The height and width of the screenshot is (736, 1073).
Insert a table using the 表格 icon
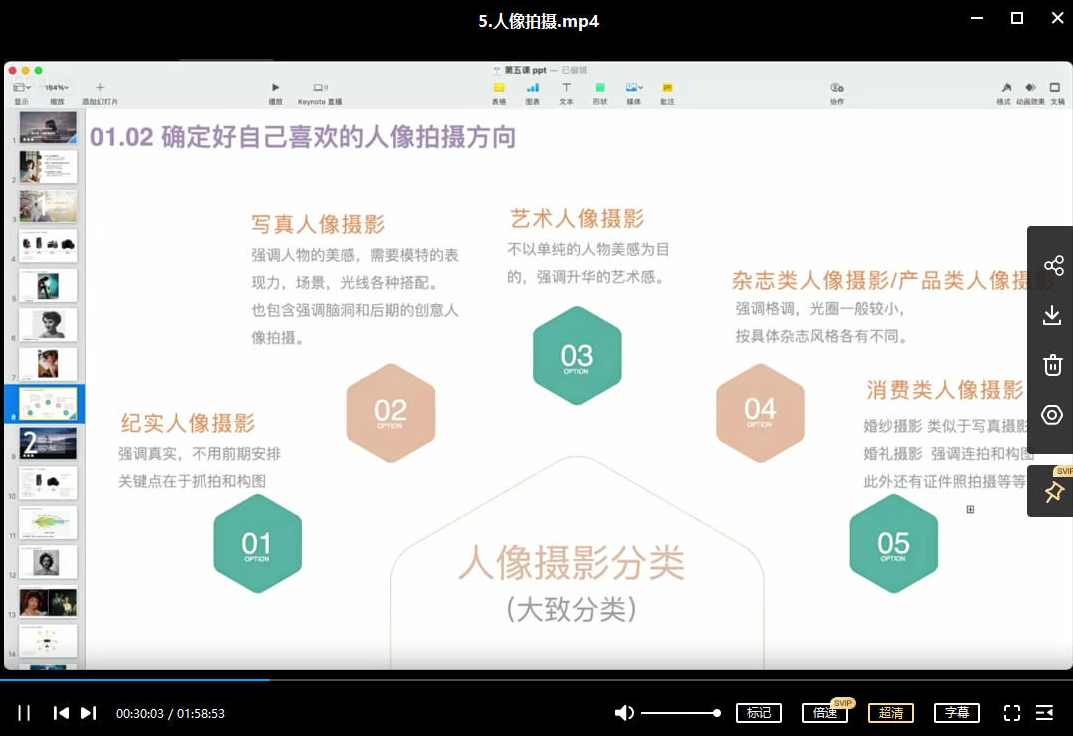(500, 88)
